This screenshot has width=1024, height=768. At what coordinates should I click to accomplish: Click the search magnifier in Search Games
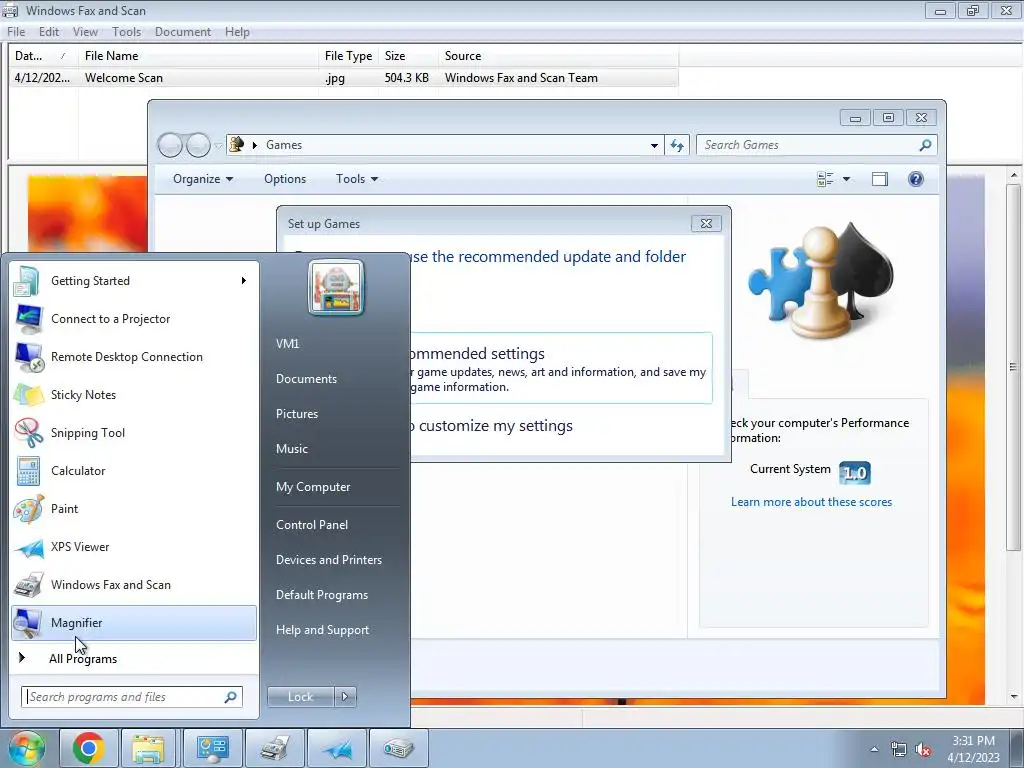pyautogui.click(x=925, y=145)
